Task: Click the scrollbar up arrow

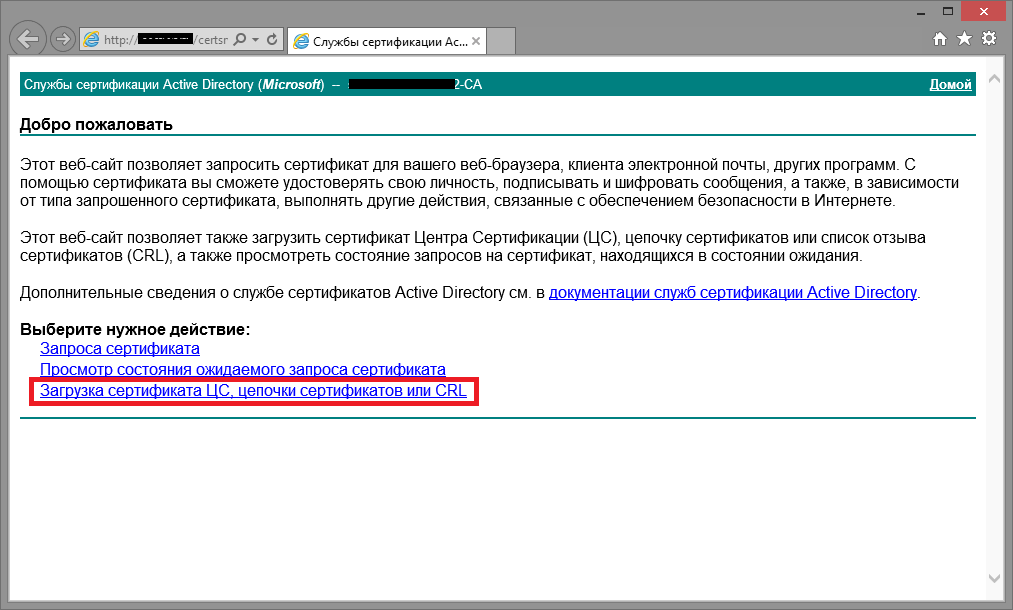Action: pos(995,79)
